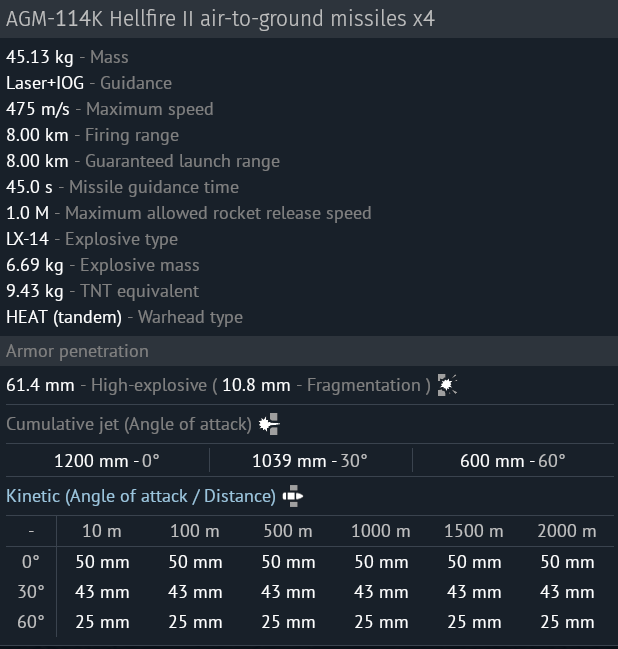The height and width of the screenshot is (649, 618).
Task: Select the 30° row label
Action: pos(31,592)
